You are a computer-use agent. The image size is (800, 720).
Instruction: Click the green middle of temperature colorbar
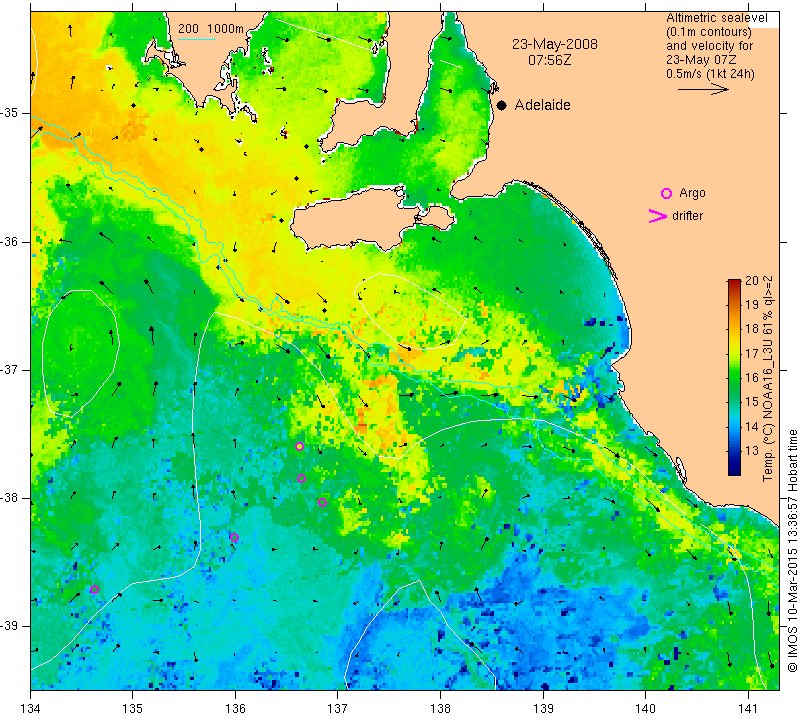(734, 378)
